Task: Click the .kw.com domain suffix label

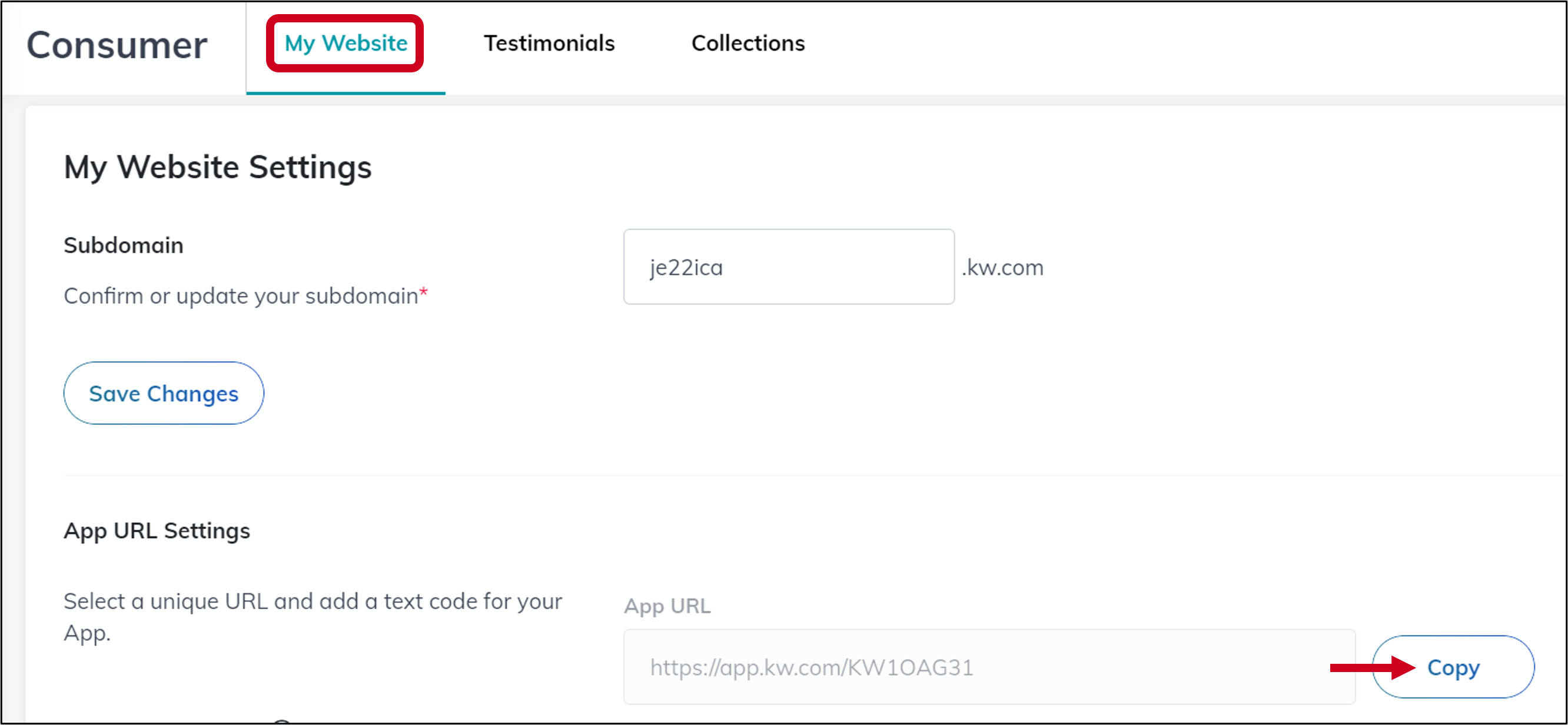Action: point(1002,267)
